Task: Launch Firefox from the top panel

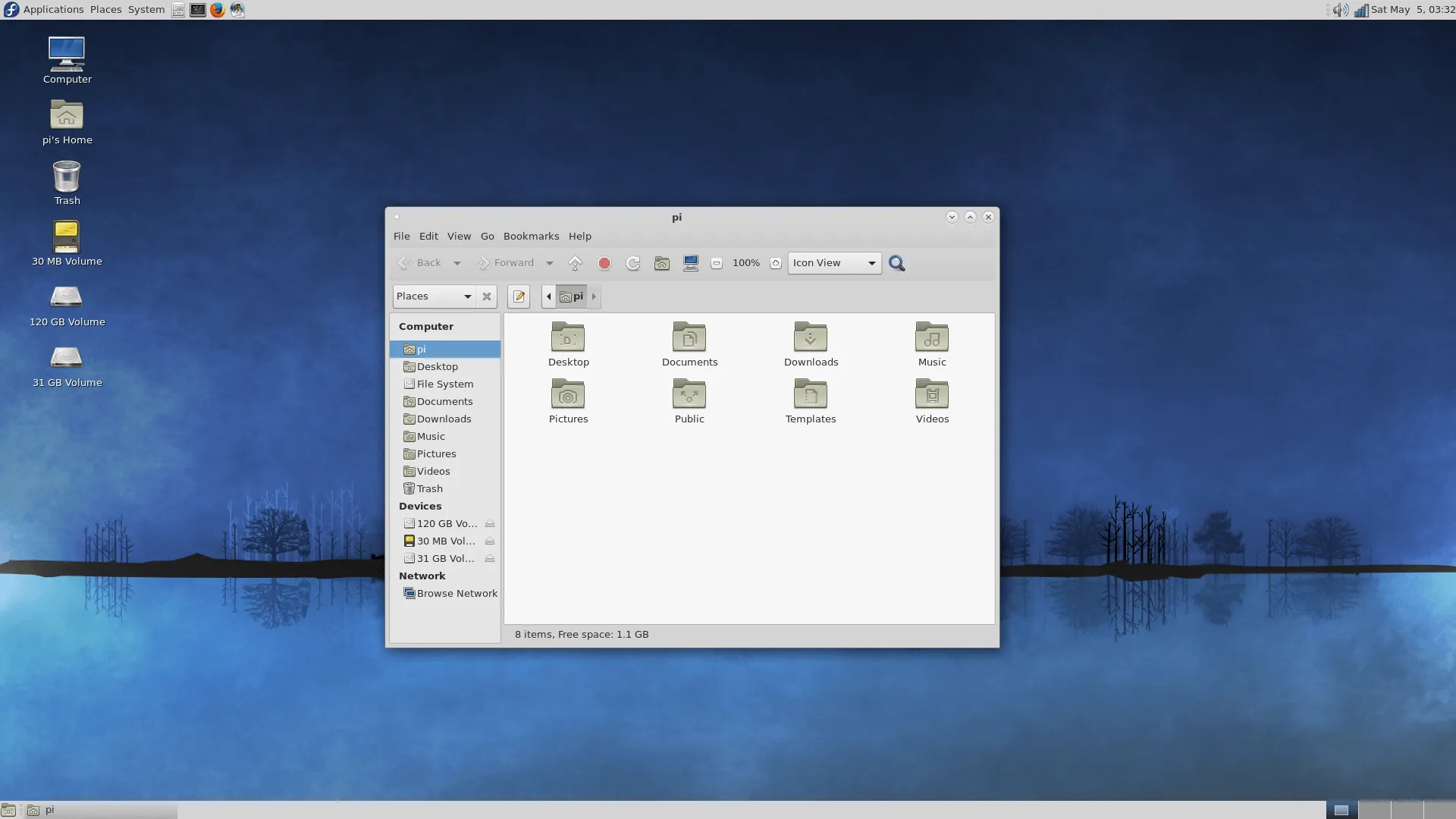Action: 218,10
